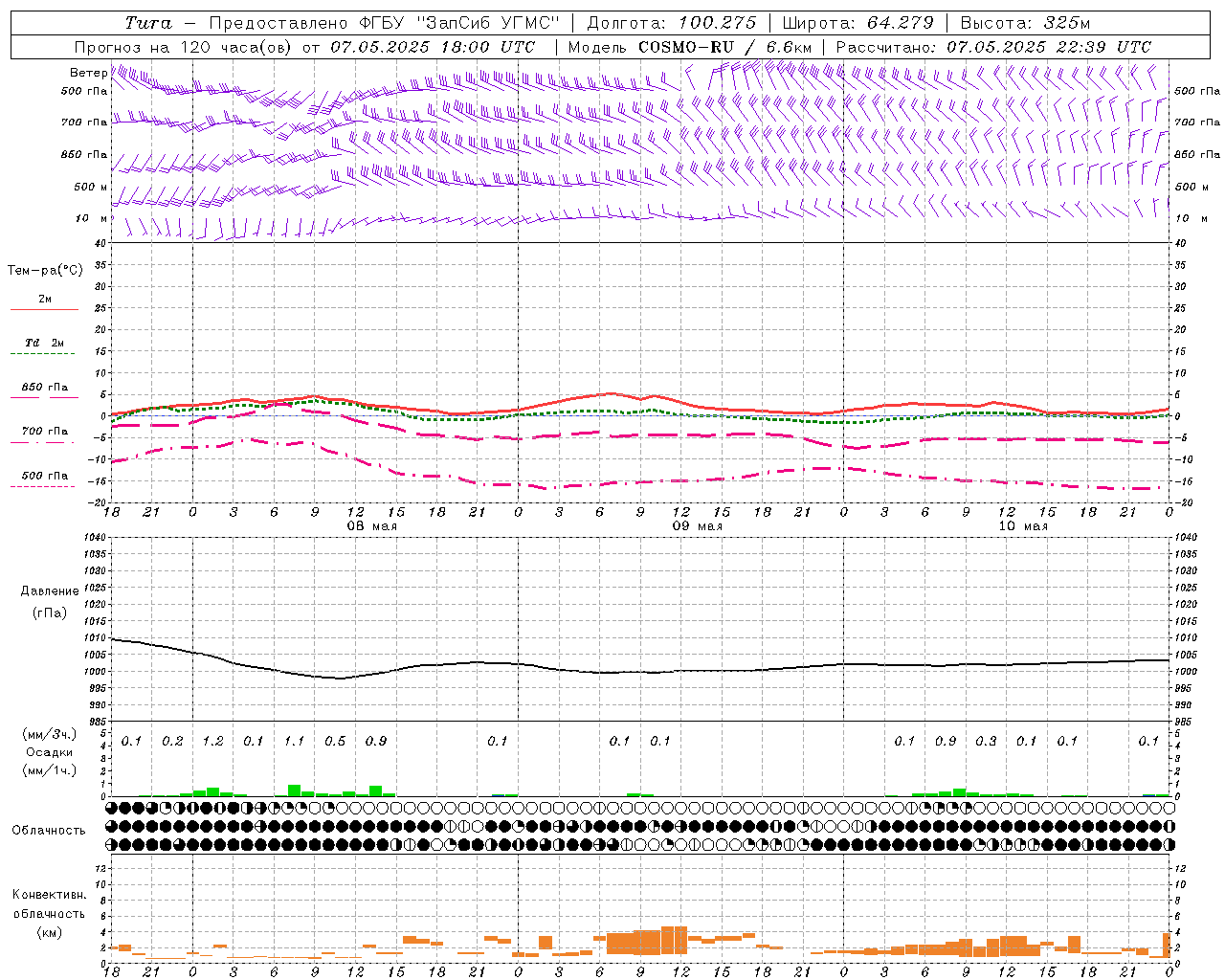Viewport: 1225px width, 980px height.
Task: Click the "Тем-ра(°C)" axis title
Action: tap(45, 271)
